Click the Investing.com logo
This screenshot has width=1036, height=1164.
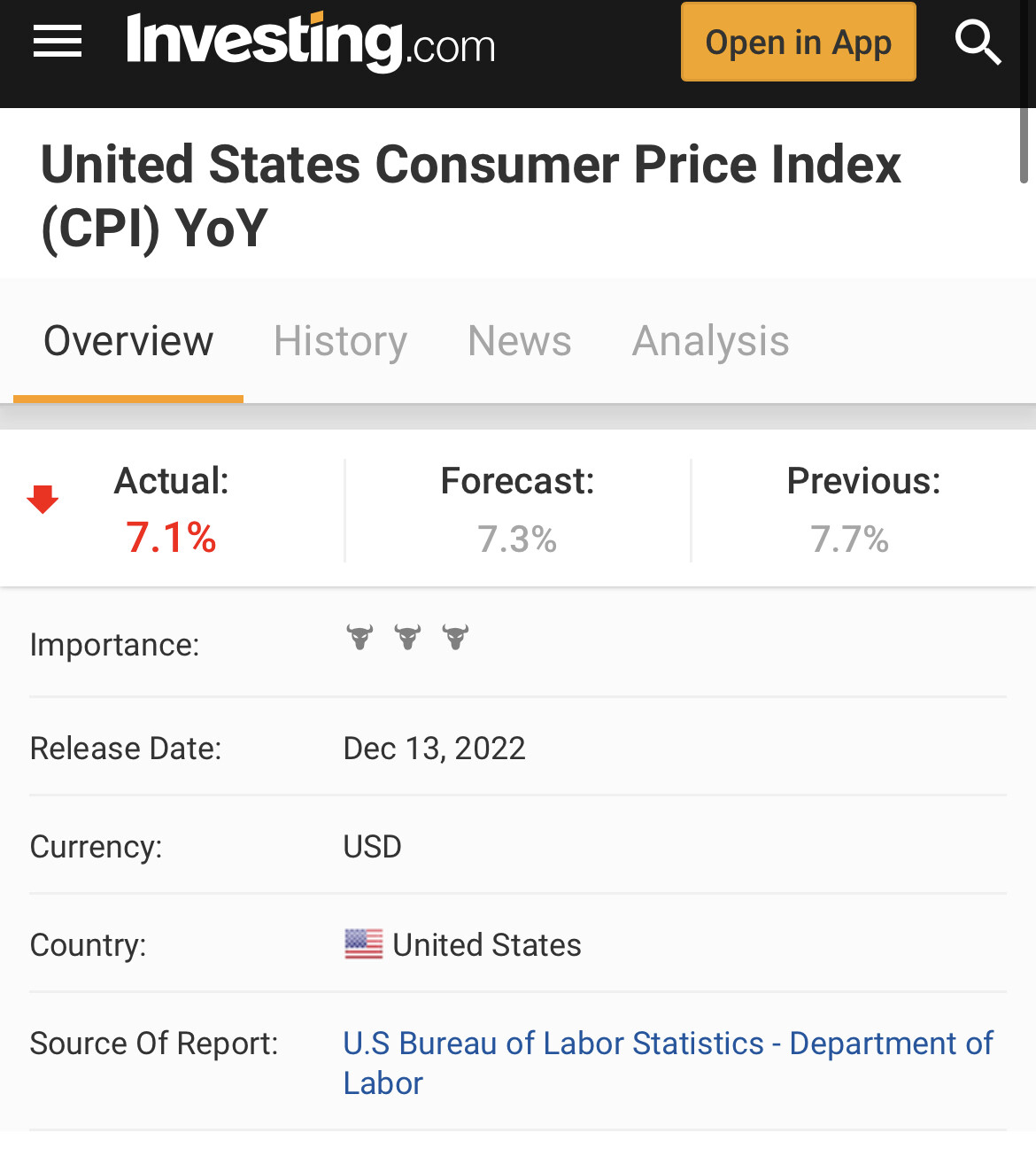310,42
